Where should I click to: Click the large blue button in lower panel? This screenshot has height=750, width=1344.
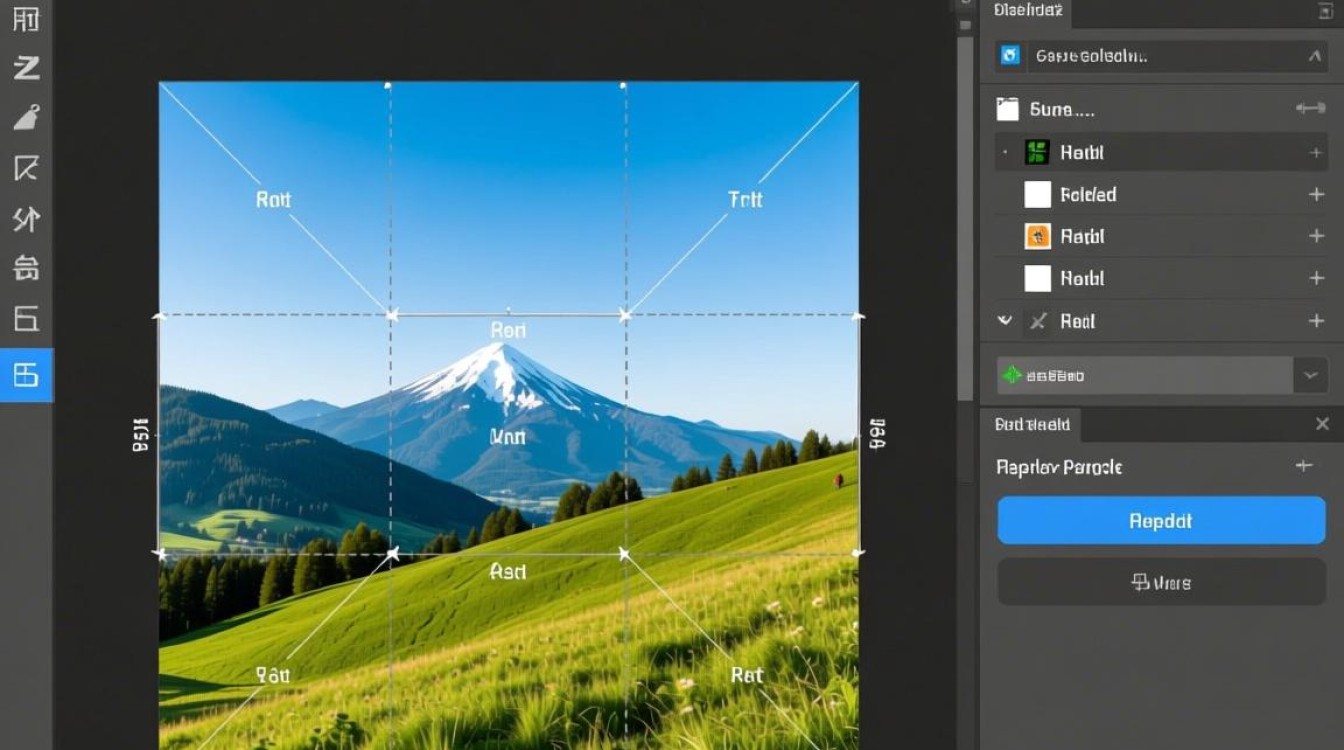point(1161,521)
